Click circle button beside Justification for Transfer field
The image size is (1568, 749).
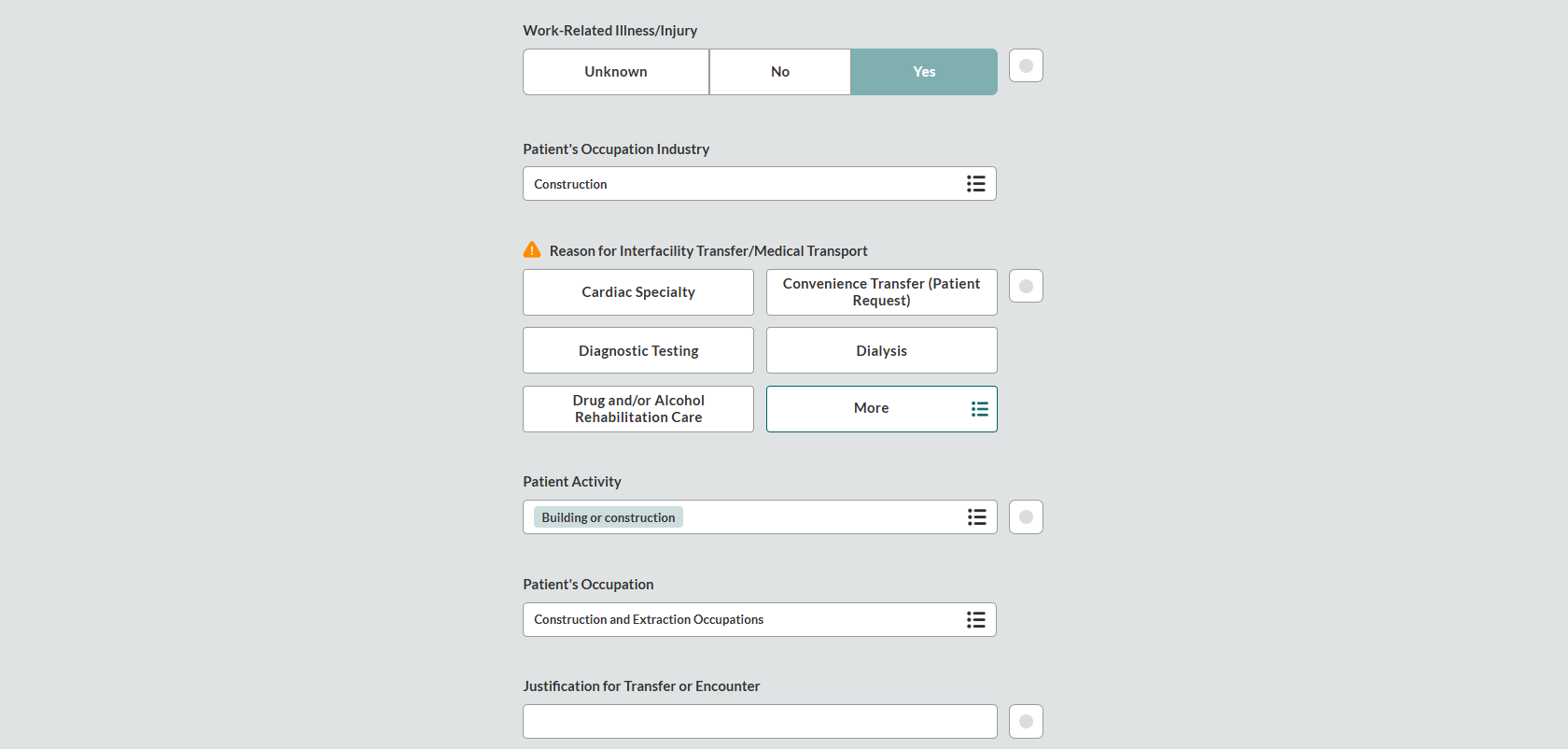[x=1026, y=722]
